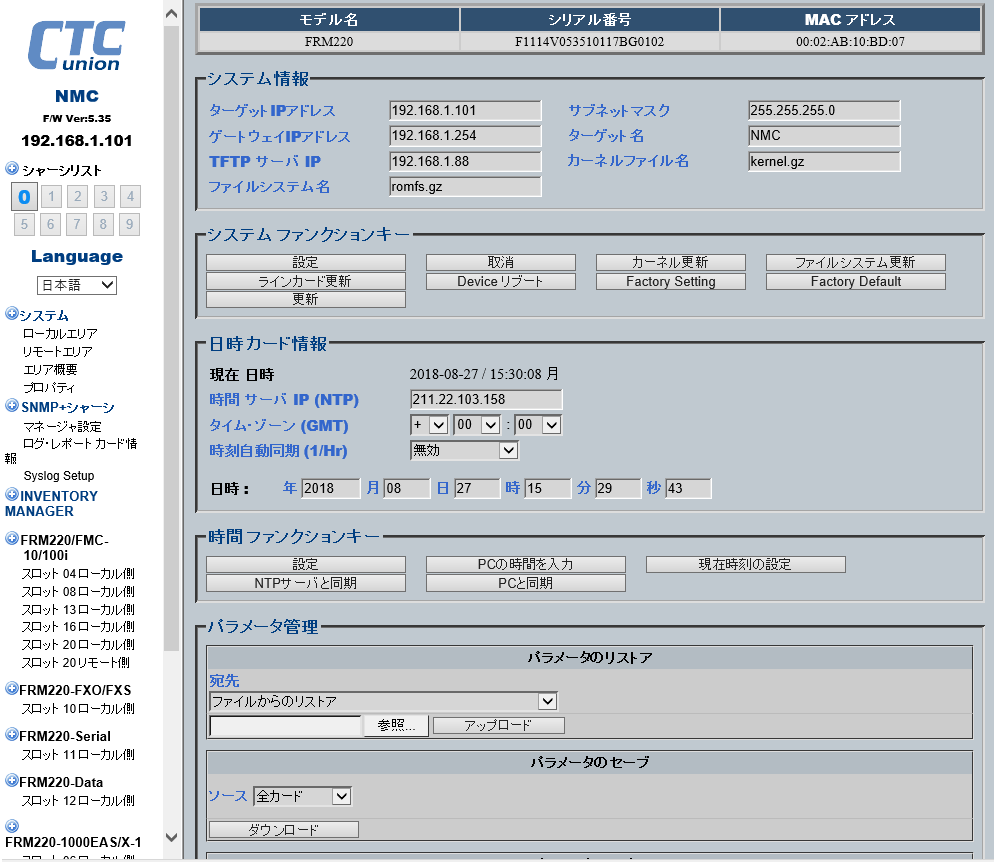Open エリア概要 in the sidebar
Screen dimensions: 994x862
click(x=50, y=369)
